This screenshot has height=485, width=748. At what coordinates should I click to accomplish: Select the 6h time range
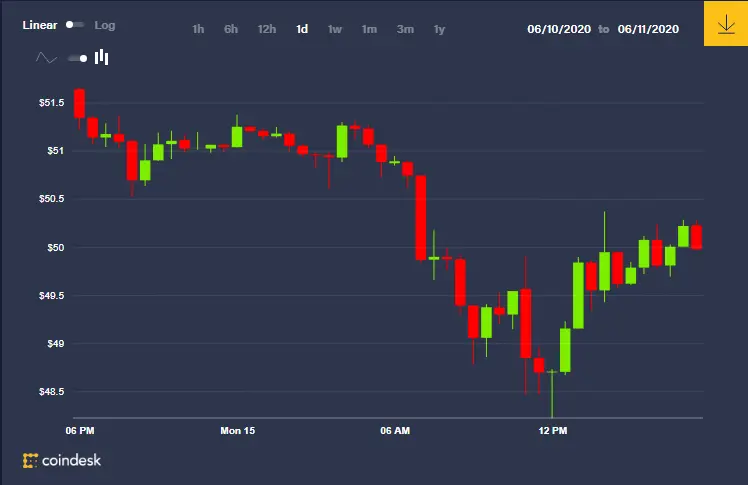coord(231,29)
